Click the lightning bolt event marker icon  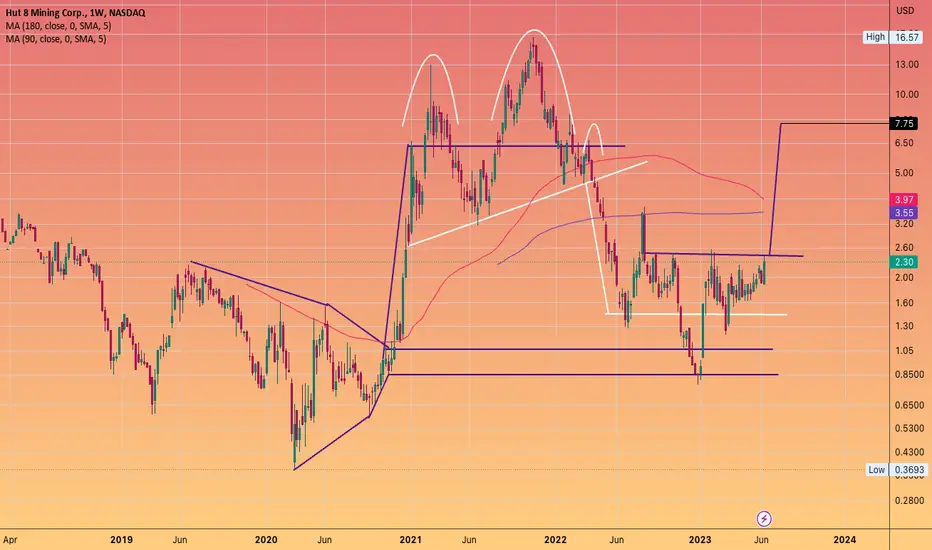[x=764, y=519]
